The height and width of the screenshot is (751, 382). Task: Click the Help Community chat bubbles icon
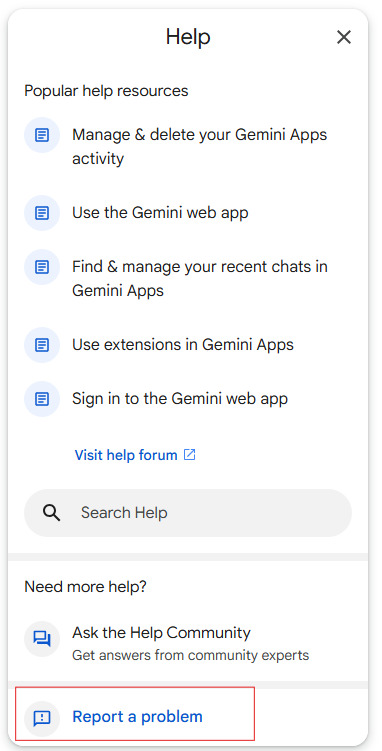(x=42, y=639)
